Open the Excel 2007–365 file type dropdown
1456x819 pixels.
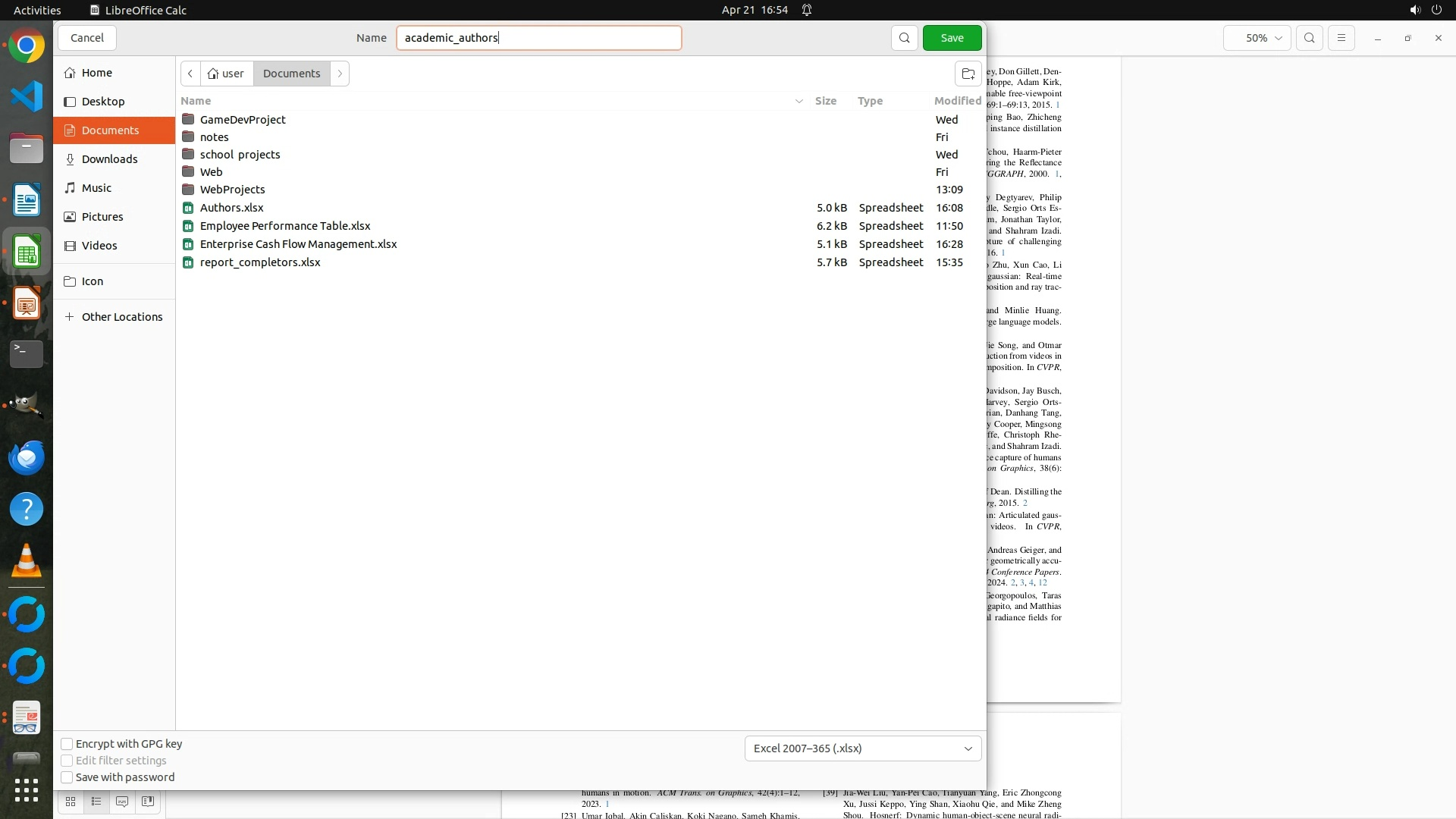pyautogui.click(x=862, y=748)
